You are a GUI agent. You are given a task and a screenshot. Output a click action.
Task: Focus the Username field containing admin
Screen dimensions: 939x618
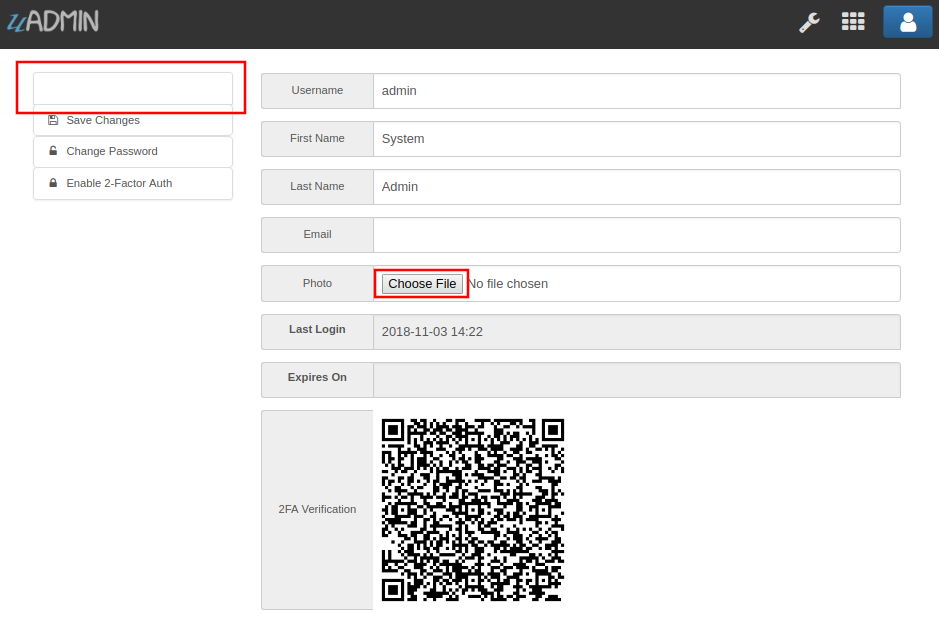click(x=637, y=91)
